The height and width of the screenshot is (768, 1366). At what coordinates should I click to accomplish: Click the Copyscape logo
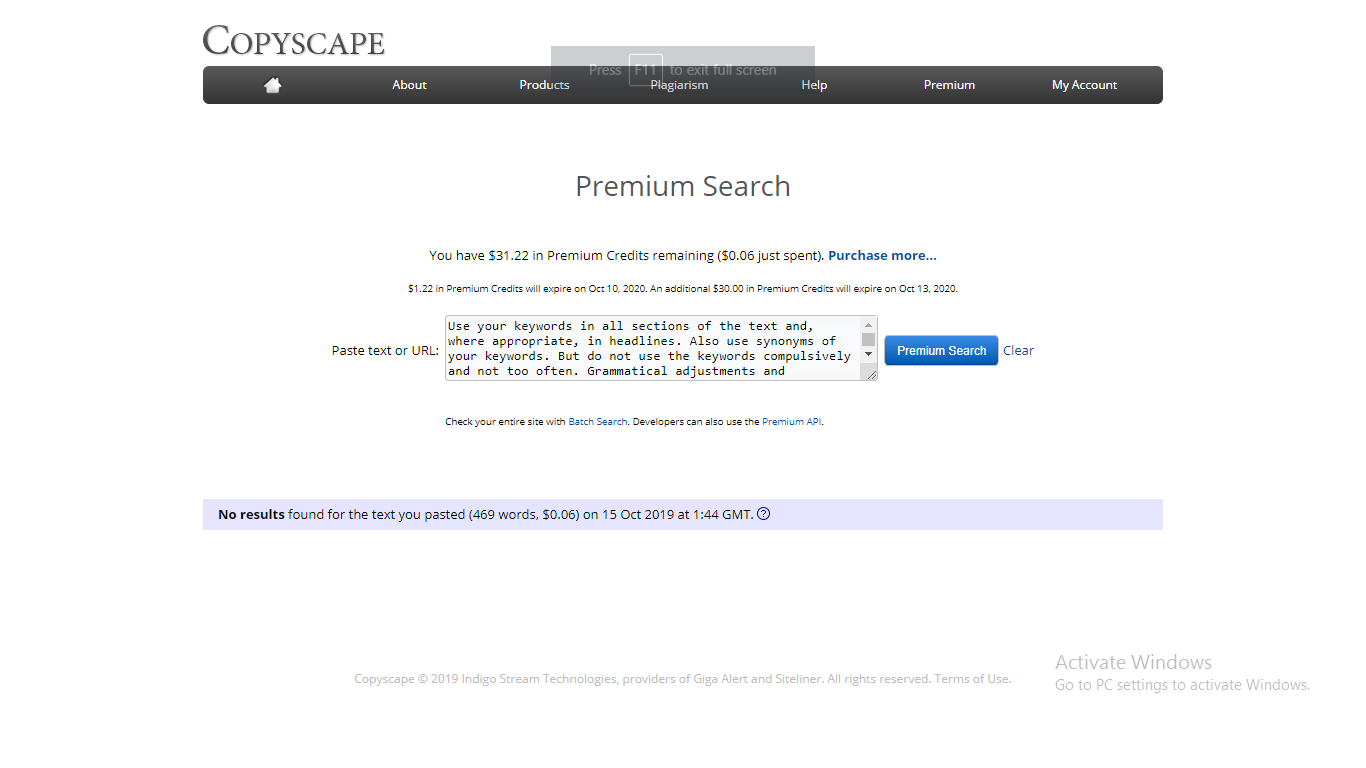coord(294,41)
